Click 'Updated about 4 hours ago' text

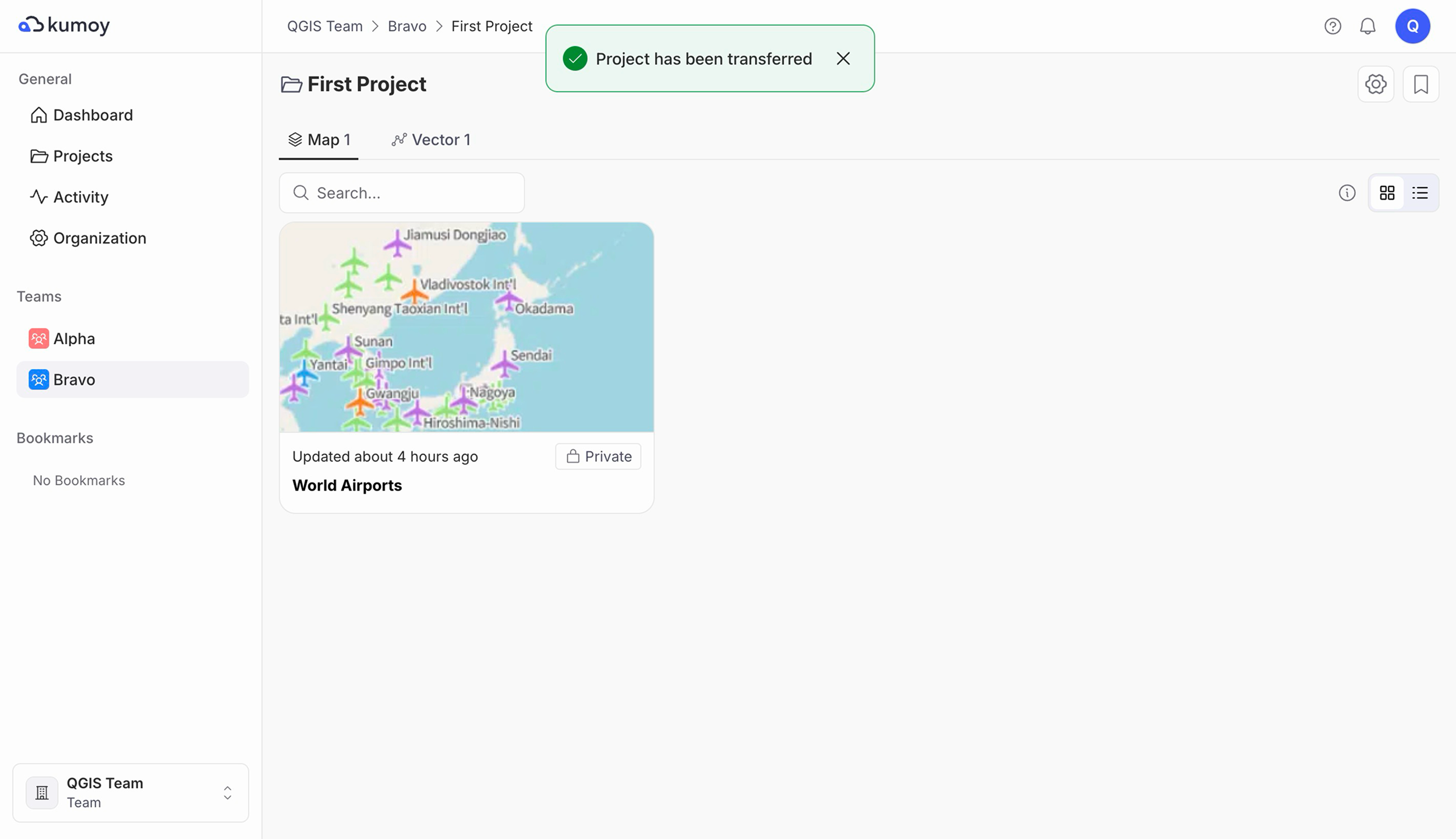pyautogui.click(x=385, y=456)
